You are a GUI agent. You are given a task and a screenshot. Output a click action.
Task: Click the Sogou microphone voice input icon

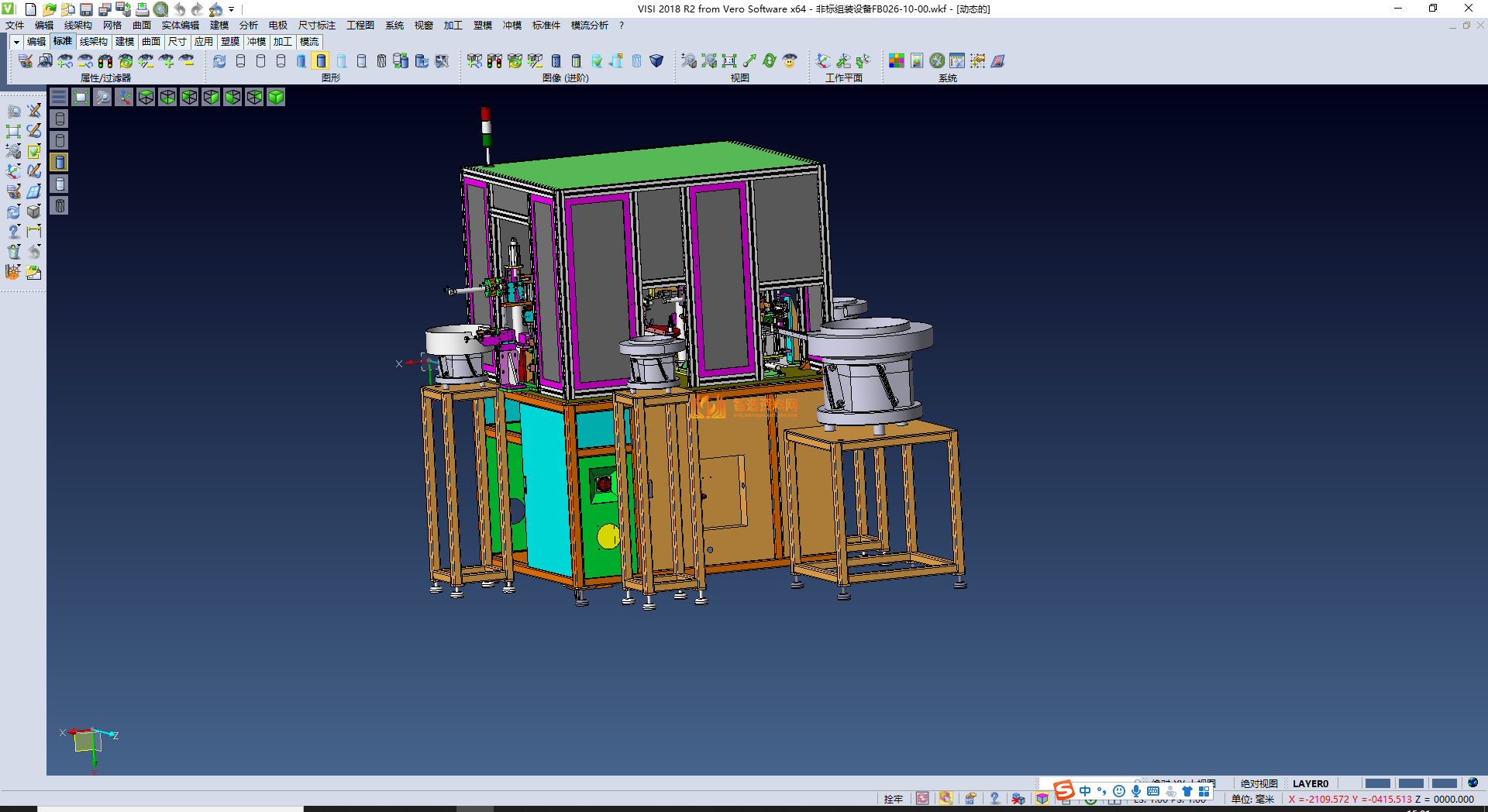[x=1135, y=791]
